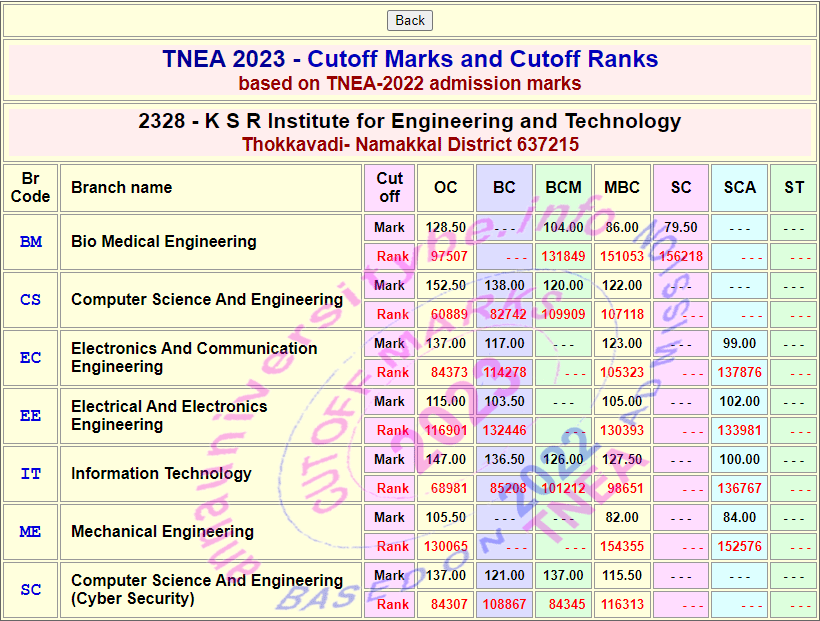Click Mechanical SCA rank 152576
Screen dimensions: 820x621
[739, 547]
